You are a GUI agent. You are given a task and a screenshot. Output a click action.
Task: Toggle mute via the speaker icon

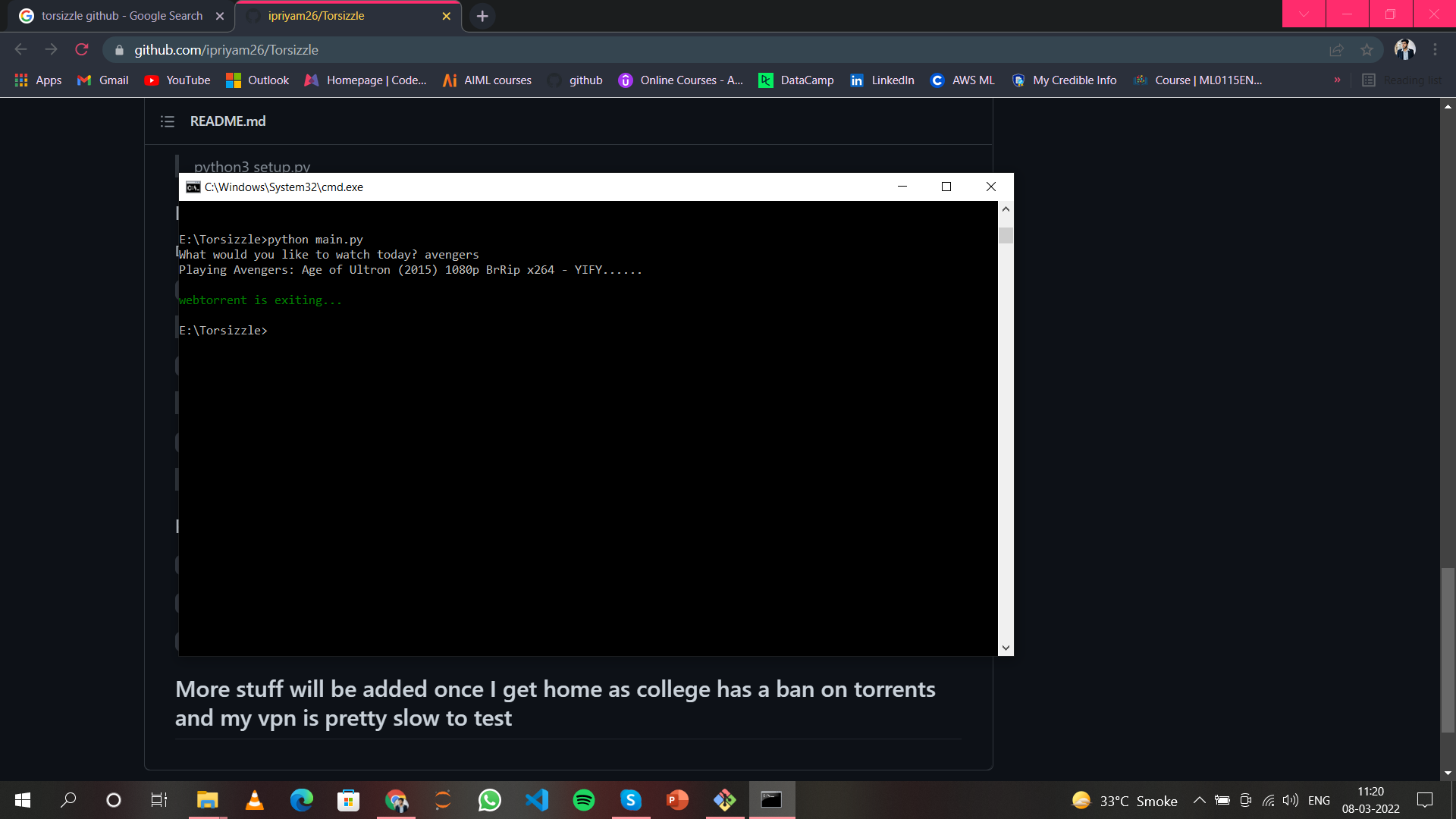coord(1291,800)
